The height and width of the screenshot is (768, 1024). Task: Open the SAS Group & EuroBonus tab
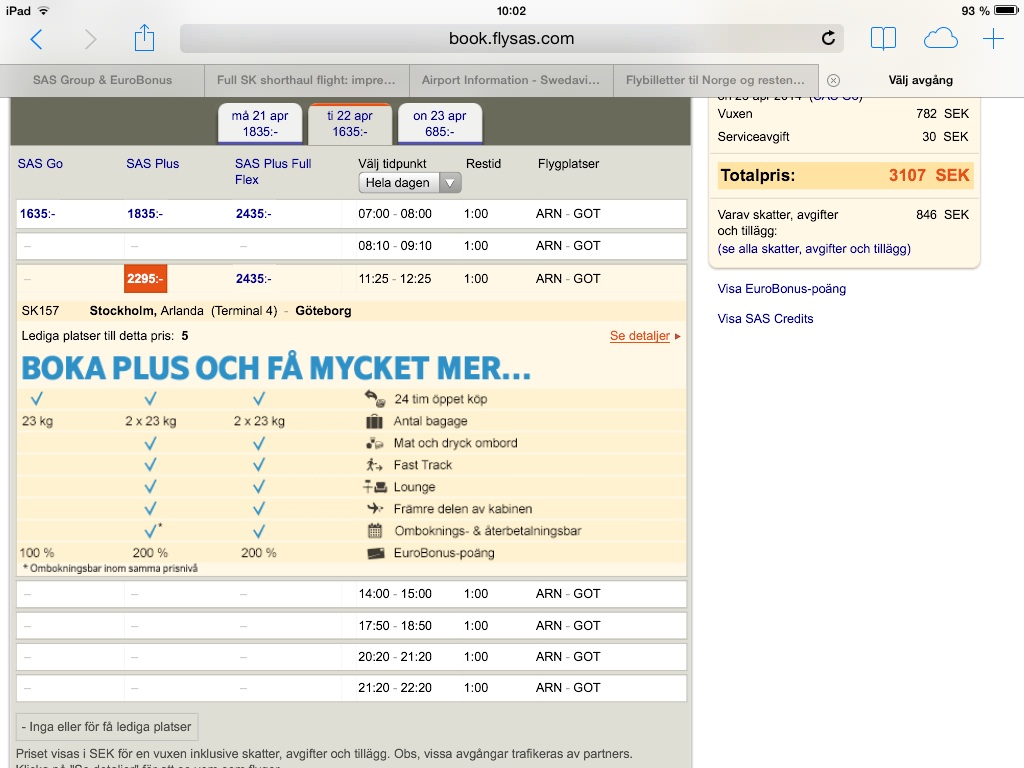pyautogui.click(x=103, y=80)
